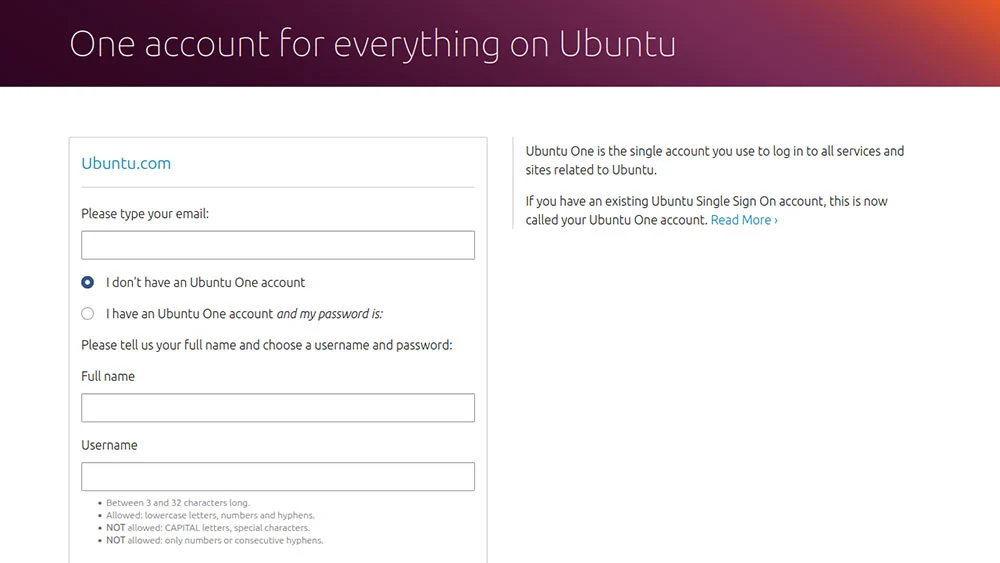Click the "existing Ubuntu Single Sign On account" paragraph
The width and height of the screenshot is (1000, 563).
click(707, 210)
